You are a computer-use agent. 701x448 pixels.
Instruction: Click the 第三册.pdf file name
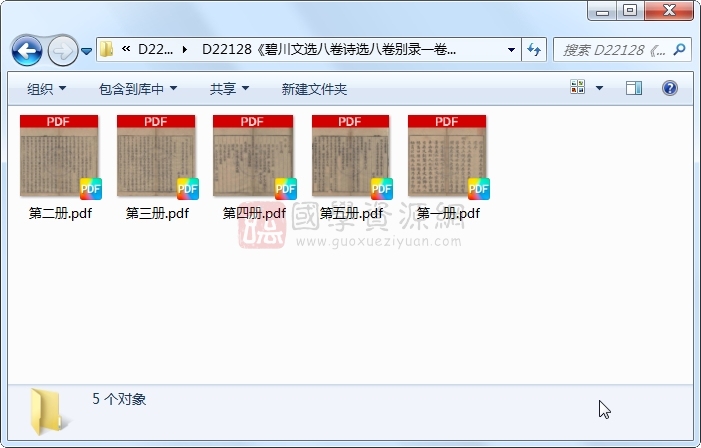pyautogui.click(x=157, y=213)
